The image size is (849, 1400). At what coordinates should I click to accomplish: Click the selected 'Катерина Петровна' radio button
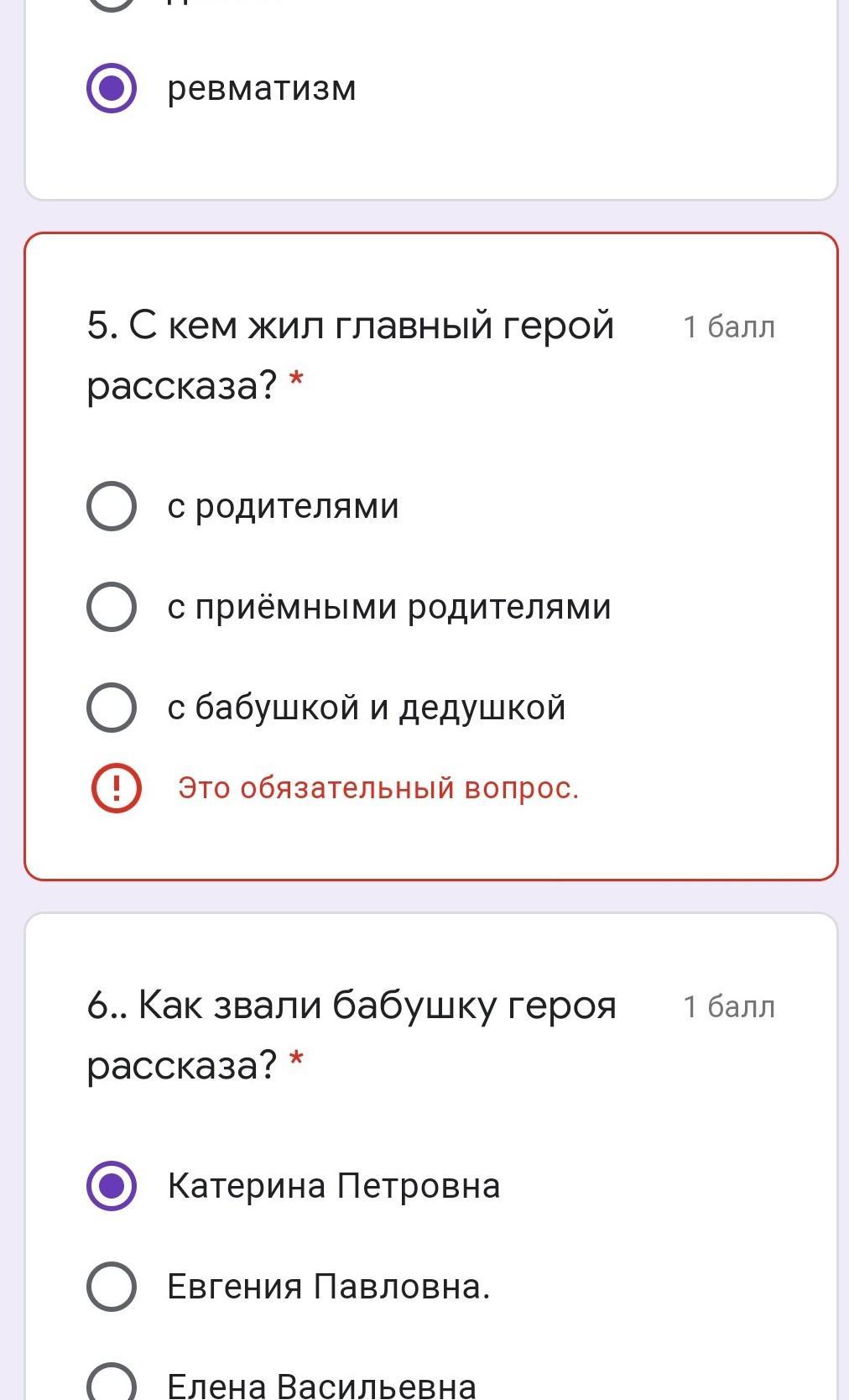tap(112, 1186)
